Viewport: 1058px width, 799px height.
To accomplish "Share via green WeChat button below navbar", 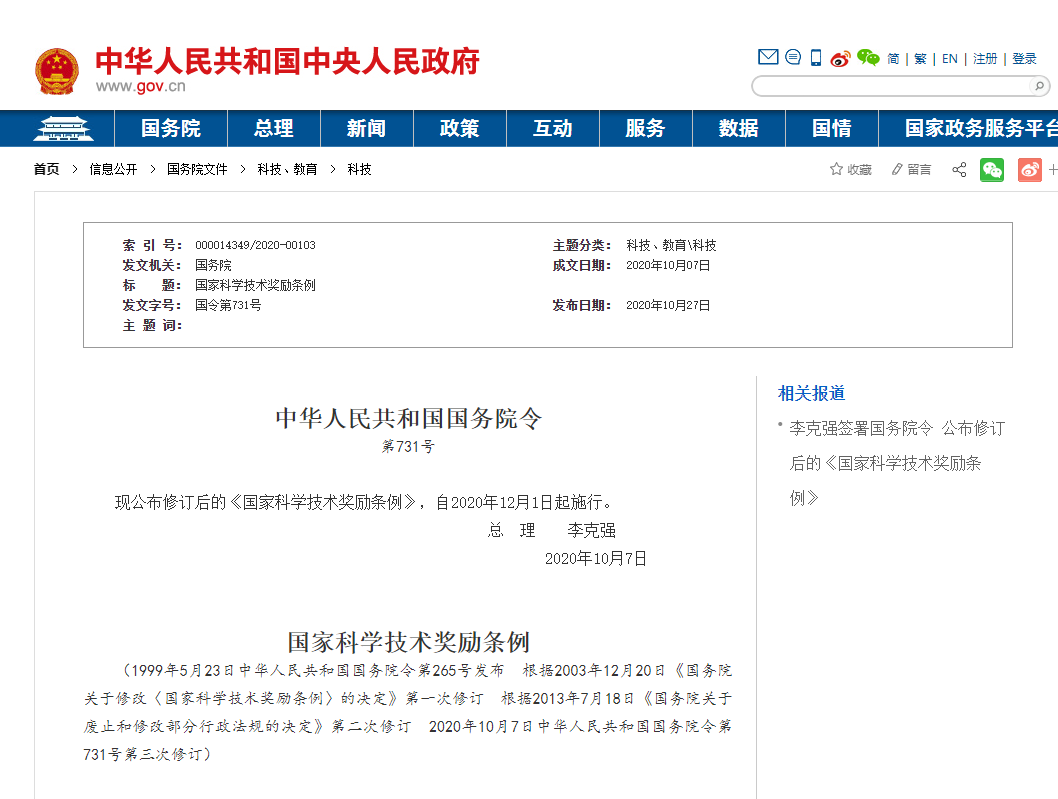I will click(991, 170).
